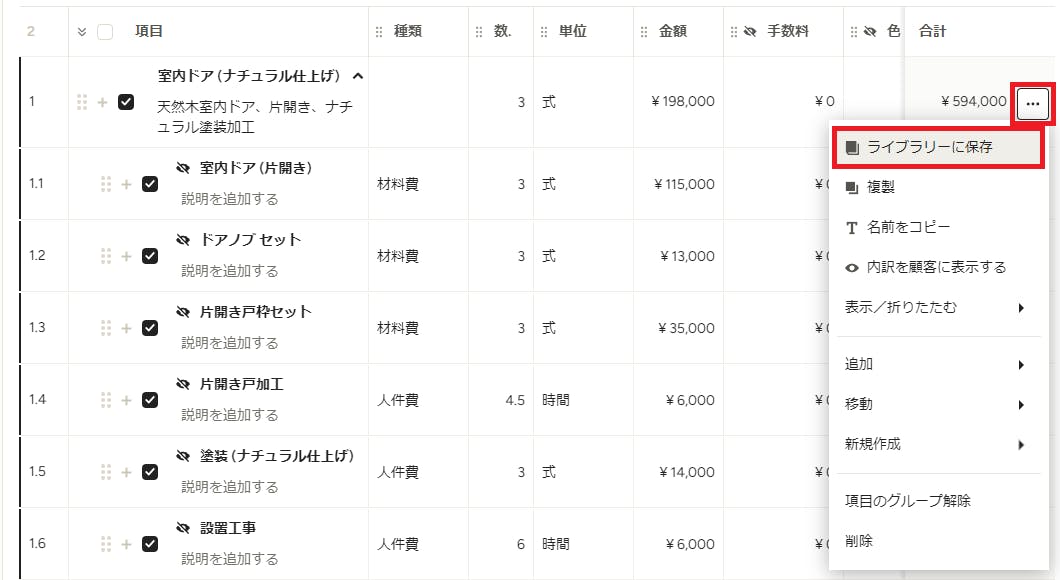Click the drag handle on row 1.4
1060x580 pixels.
coord(105,400)
